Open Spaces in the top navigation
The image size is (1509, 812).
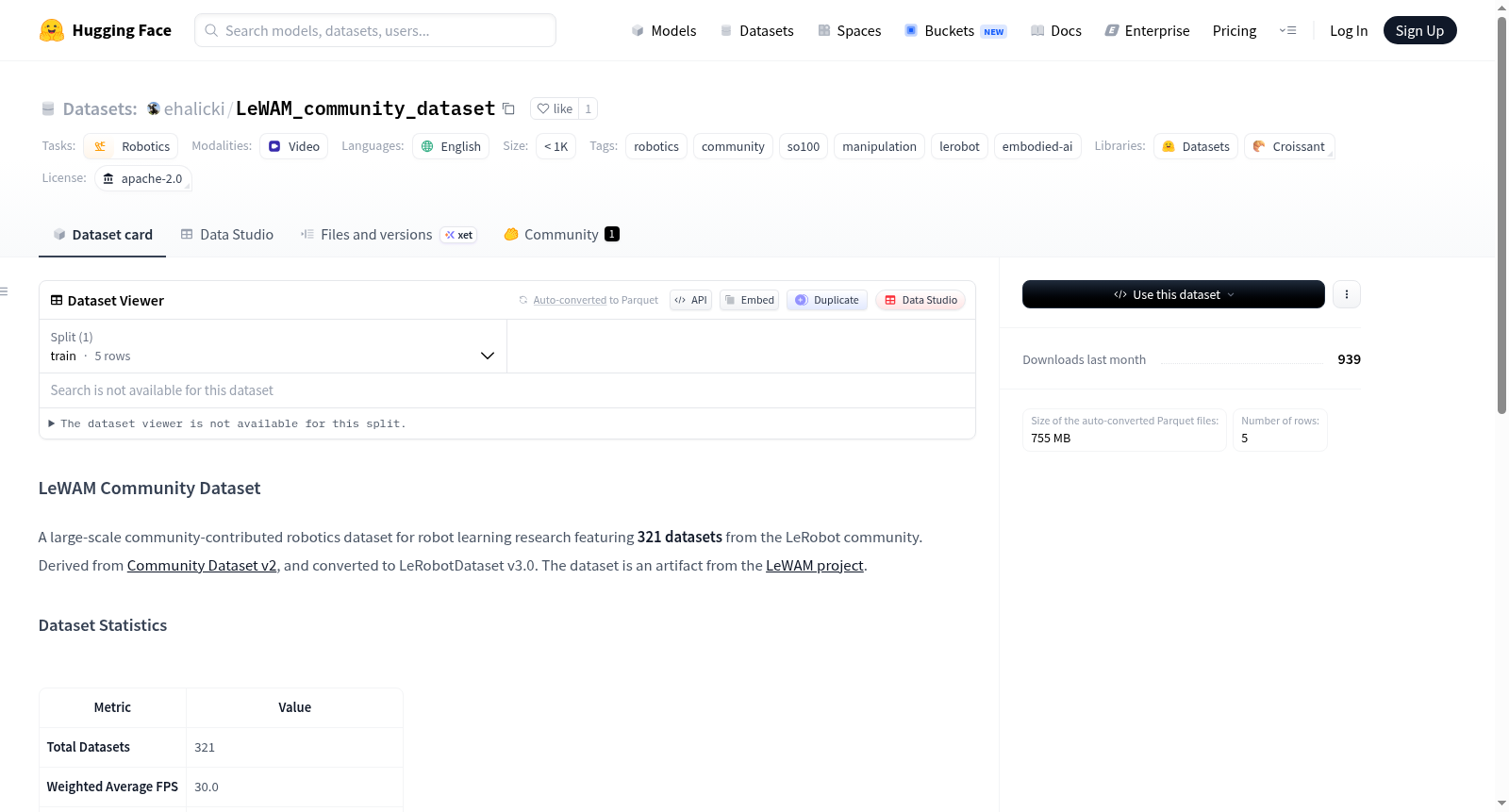pos(849,30)
